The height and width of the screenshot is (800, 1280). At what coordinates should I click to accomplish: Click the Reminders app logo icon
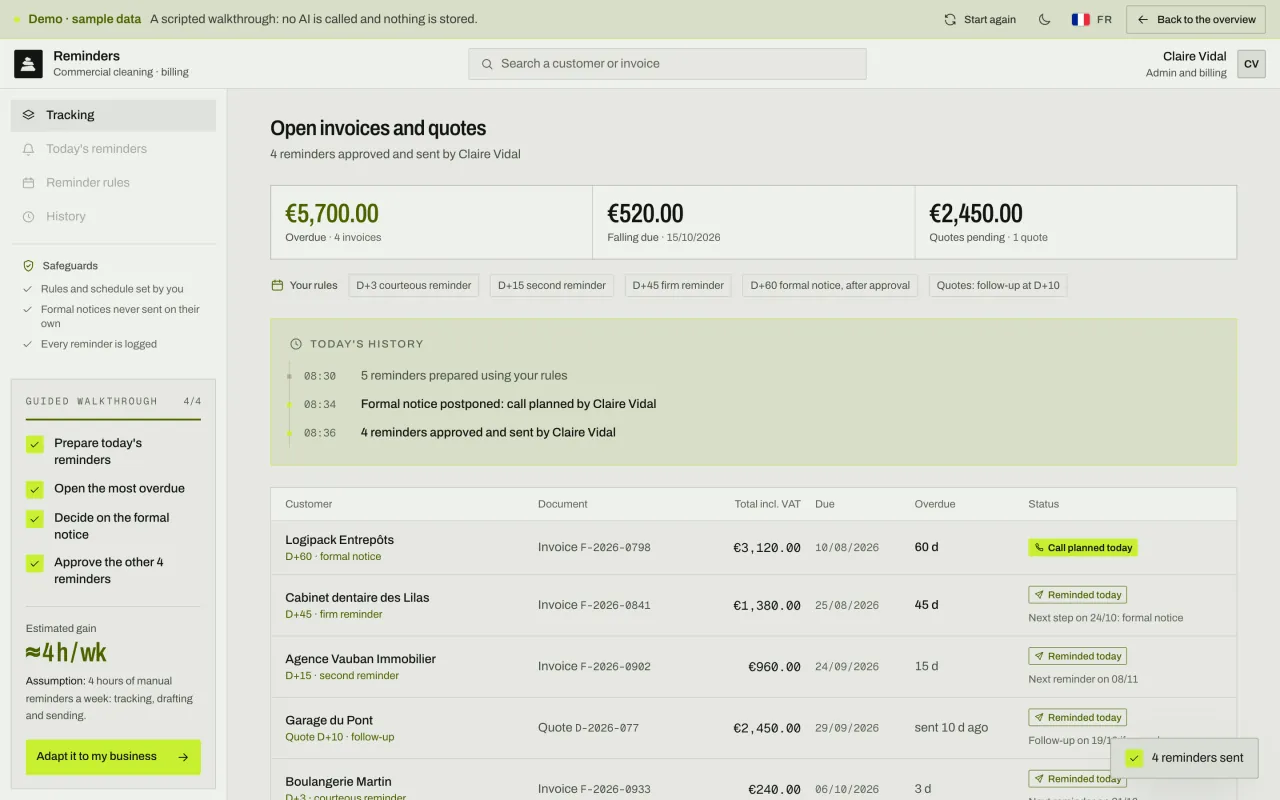[x=28, y=64]
